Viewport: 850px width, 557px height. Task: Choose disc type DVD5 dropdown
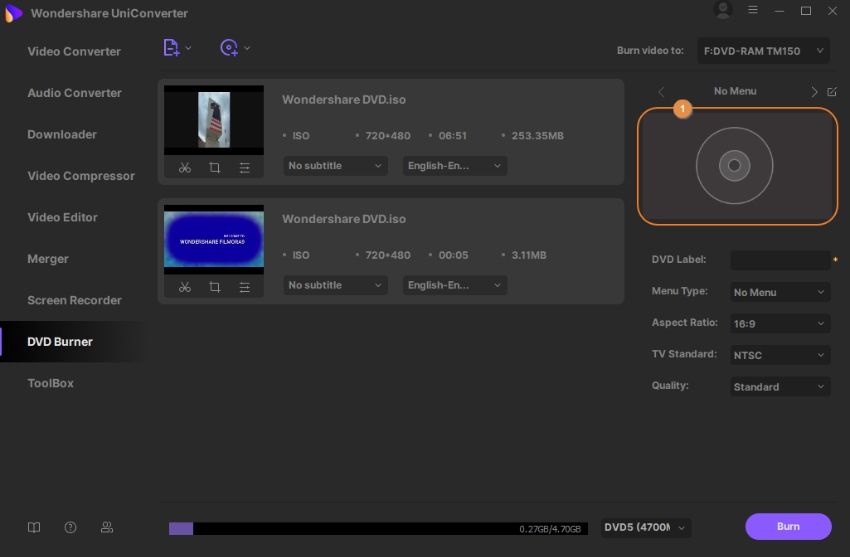646,527
